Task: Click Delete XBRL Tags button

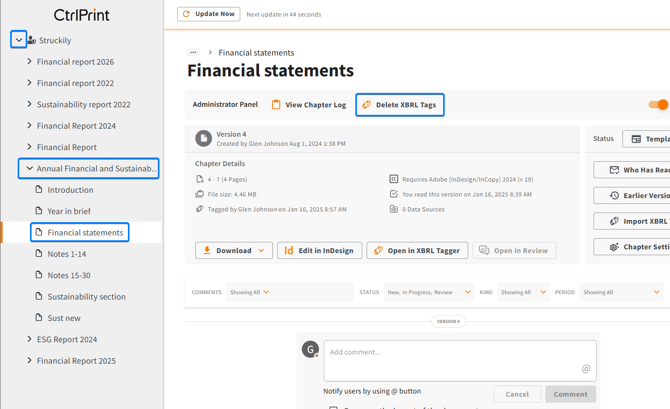Action: [x=399, y=105]
